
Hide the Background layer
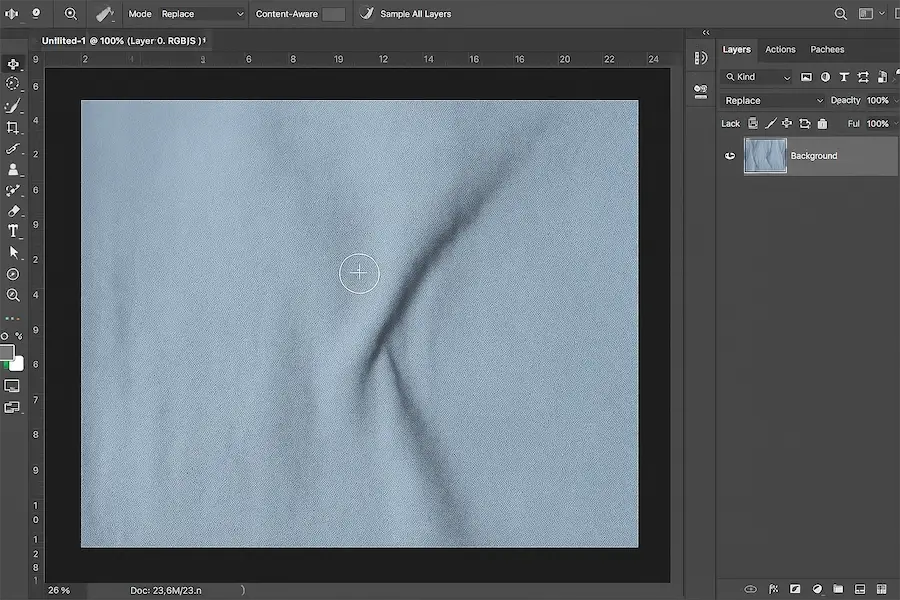point(730,155)
